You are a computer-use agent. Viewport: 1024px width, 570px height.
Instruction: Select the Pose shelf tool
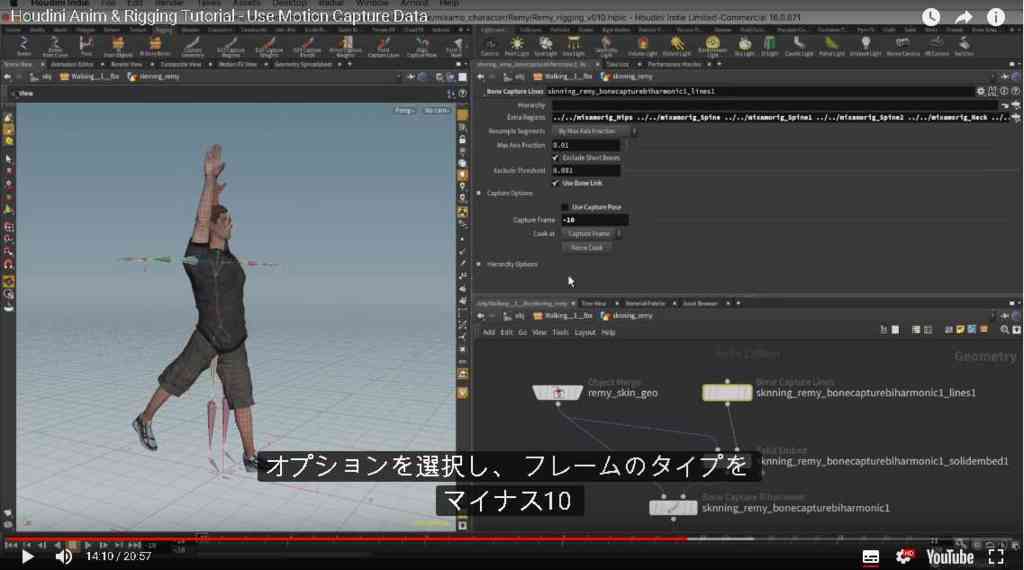point(86,46)
